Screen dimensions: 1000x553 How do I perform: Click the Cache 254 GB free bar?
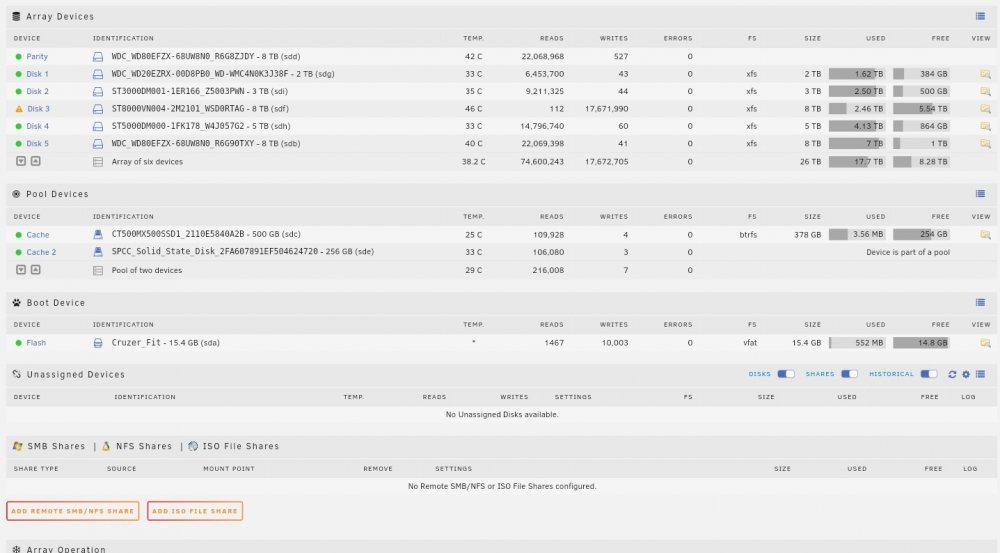921,235
